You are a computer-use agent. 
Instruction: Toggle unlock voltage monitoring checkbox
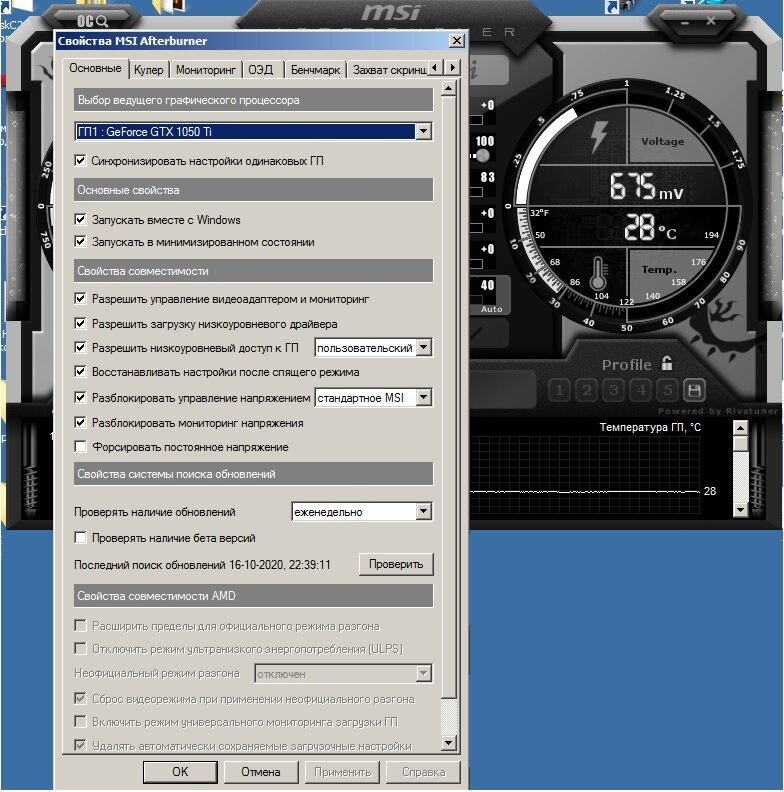point(80,422)
